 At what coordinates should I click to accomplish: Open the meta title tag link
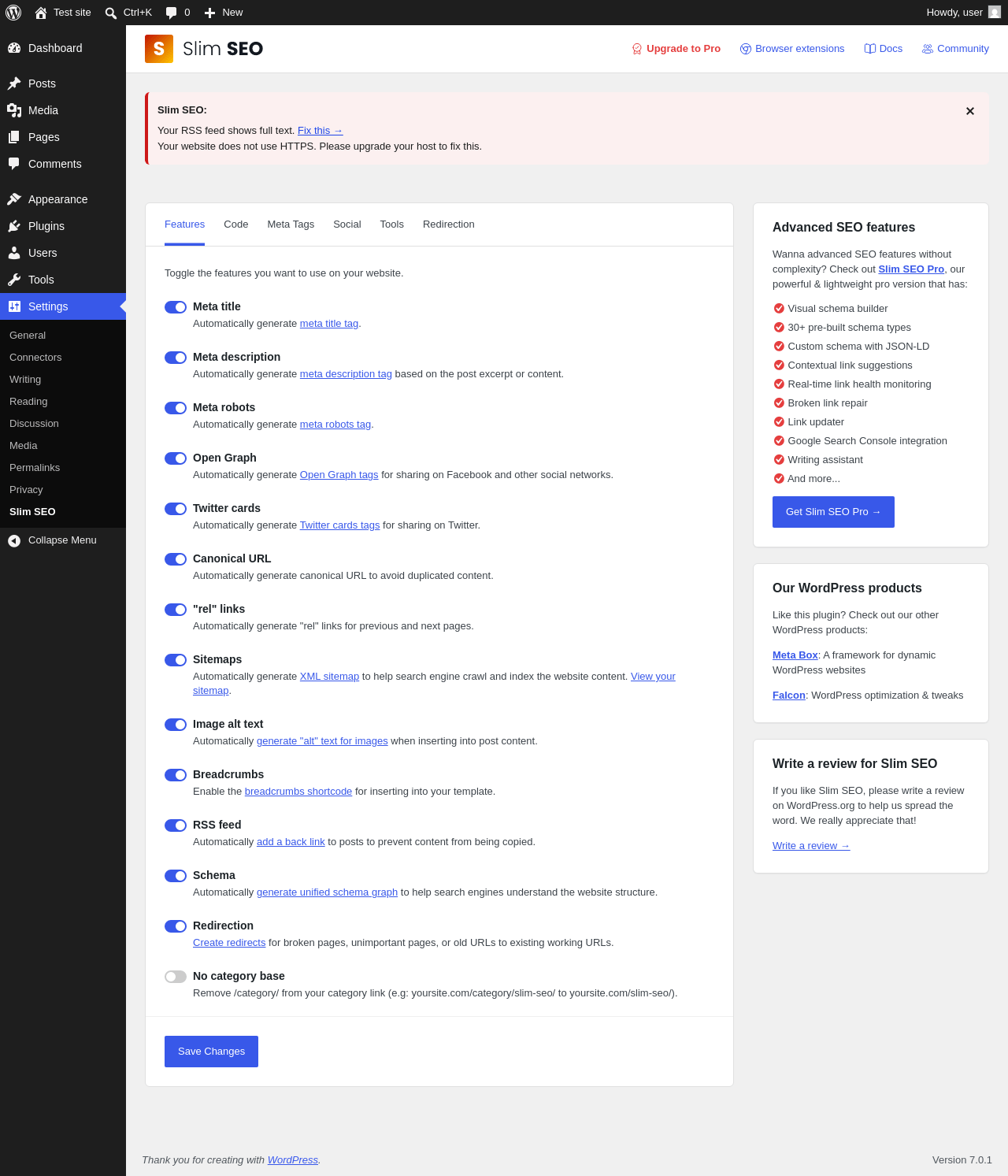329,324
